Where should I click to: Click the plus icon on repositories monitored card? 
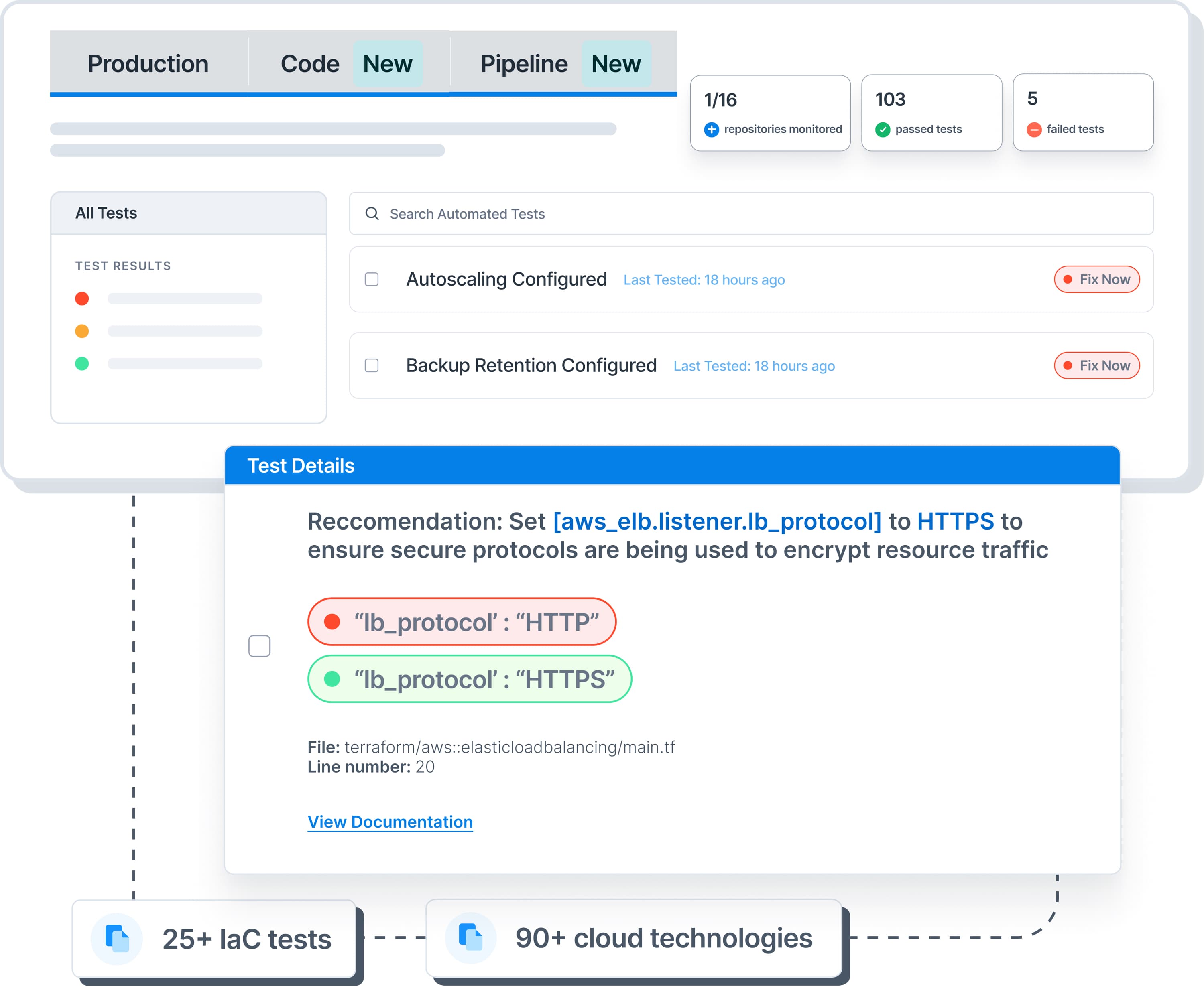712,130
